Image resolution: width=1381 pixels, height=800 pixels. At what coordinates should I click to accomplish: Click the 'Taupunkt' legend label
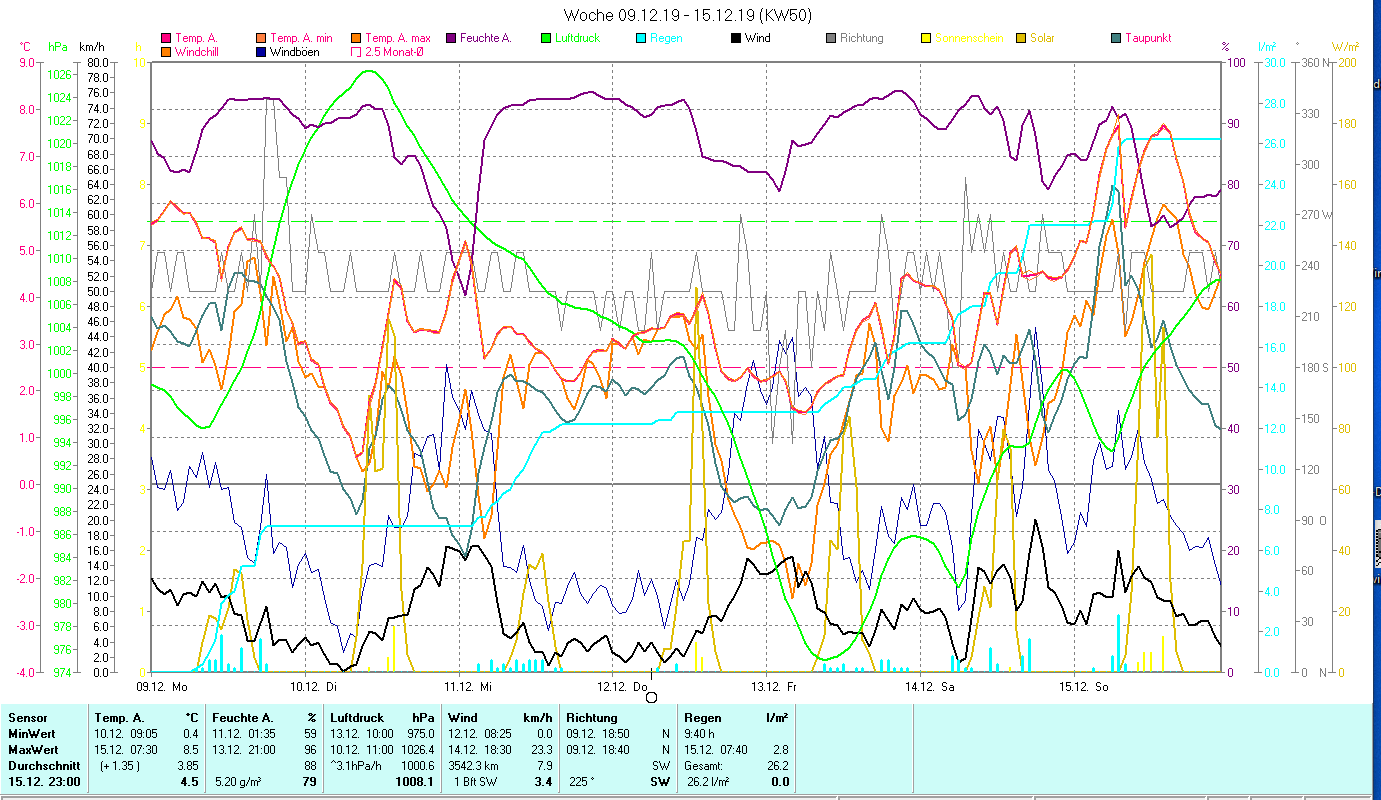(1148, 38)
